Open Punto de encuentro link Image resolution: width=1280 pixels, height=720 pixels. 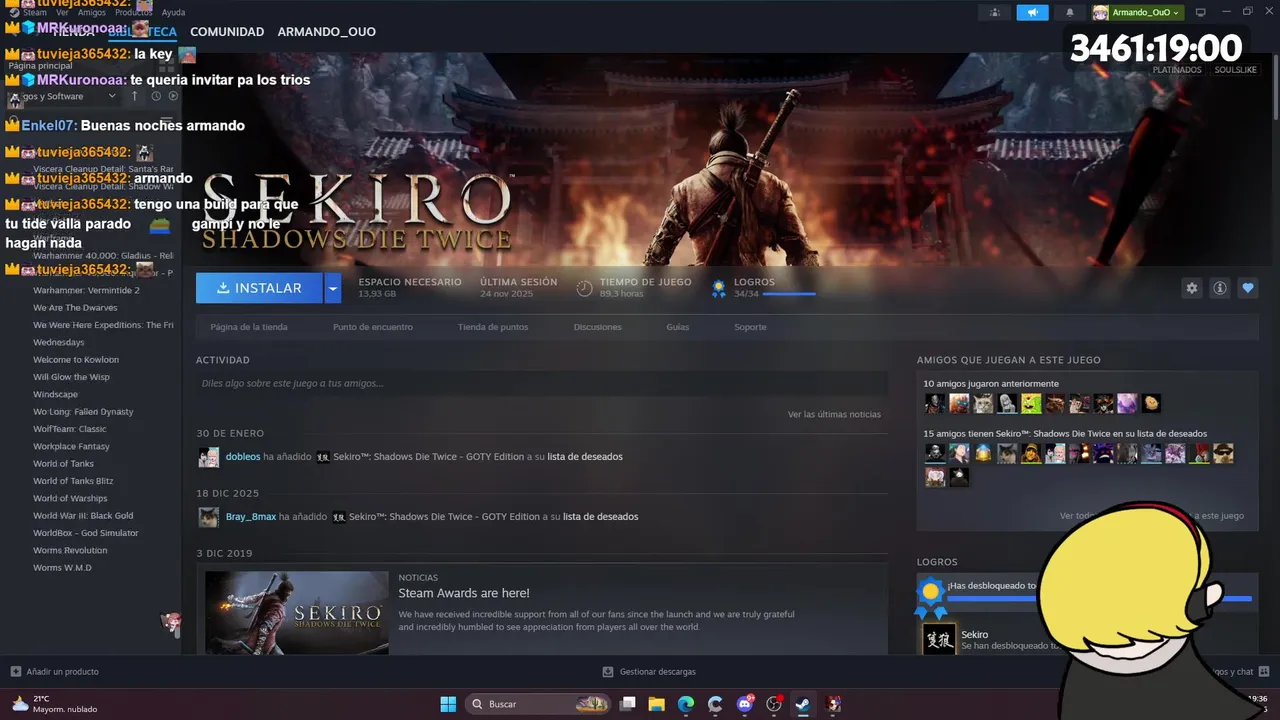(373, 327)
